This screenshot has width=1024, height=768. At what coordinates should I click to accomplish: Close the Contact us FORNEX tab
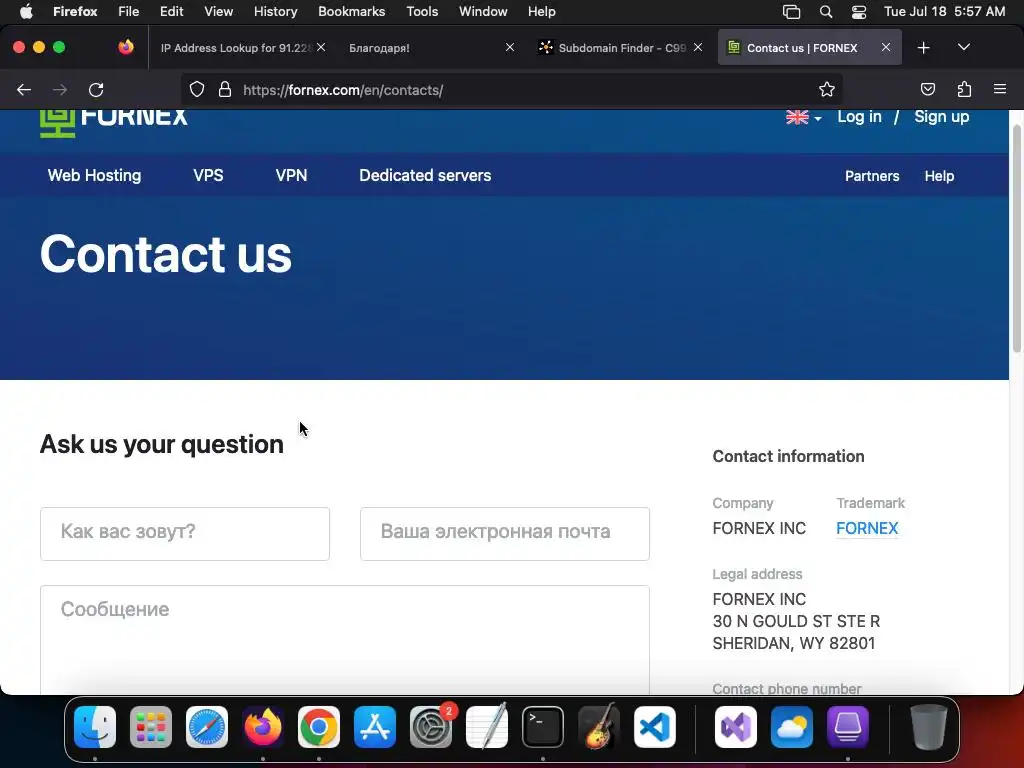(x=886, y=47)
